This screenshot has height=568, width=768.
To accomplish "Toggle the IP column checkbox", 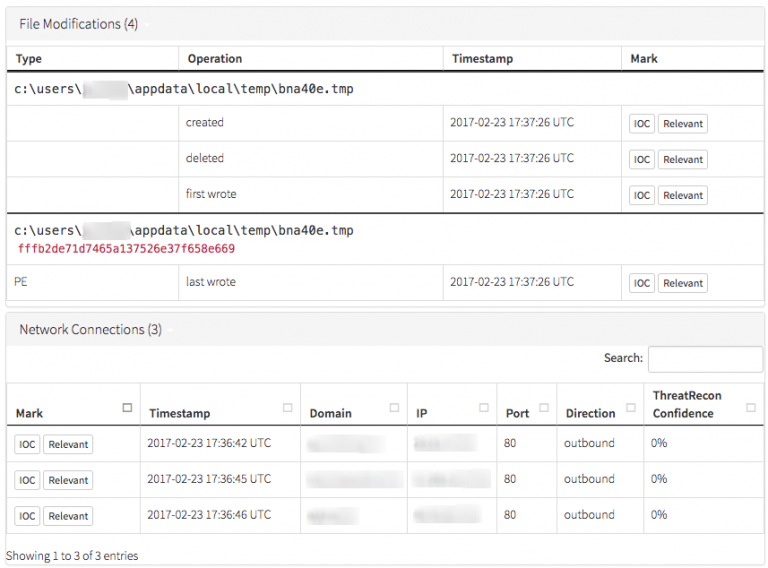I will [484, 408].
